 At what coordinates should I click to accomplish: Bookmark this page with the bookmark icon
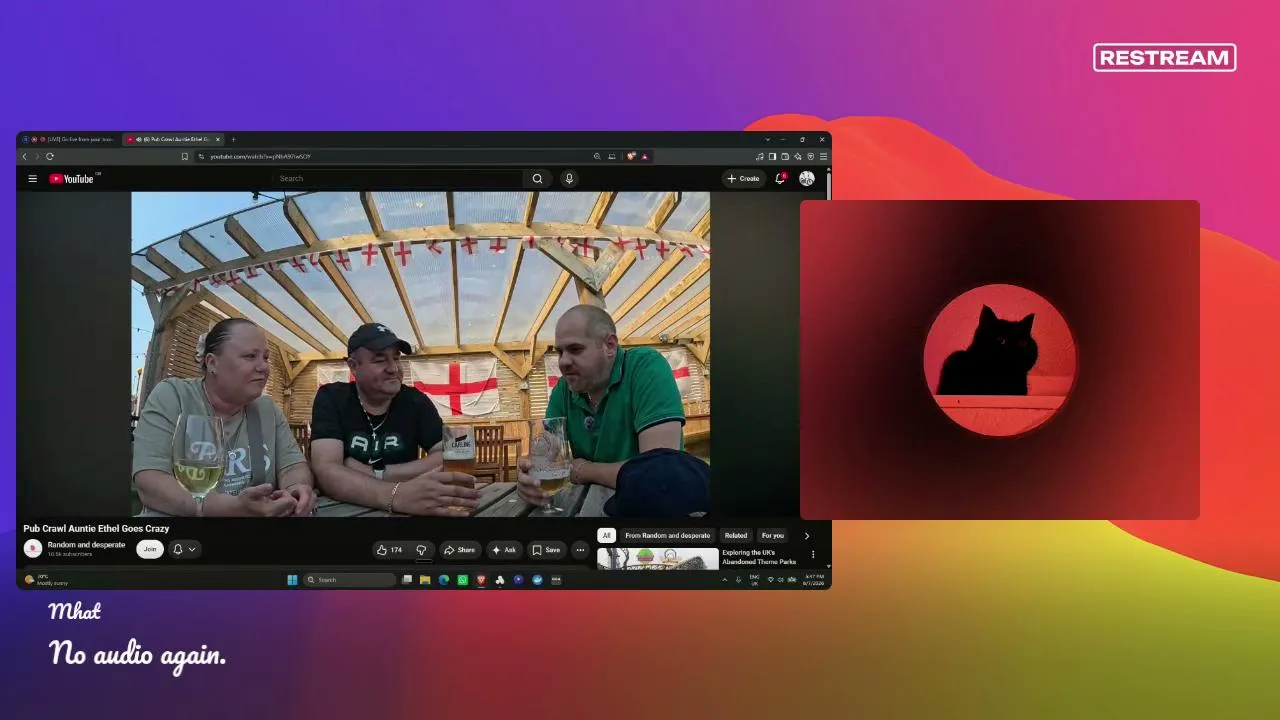[x=184, y=156]
